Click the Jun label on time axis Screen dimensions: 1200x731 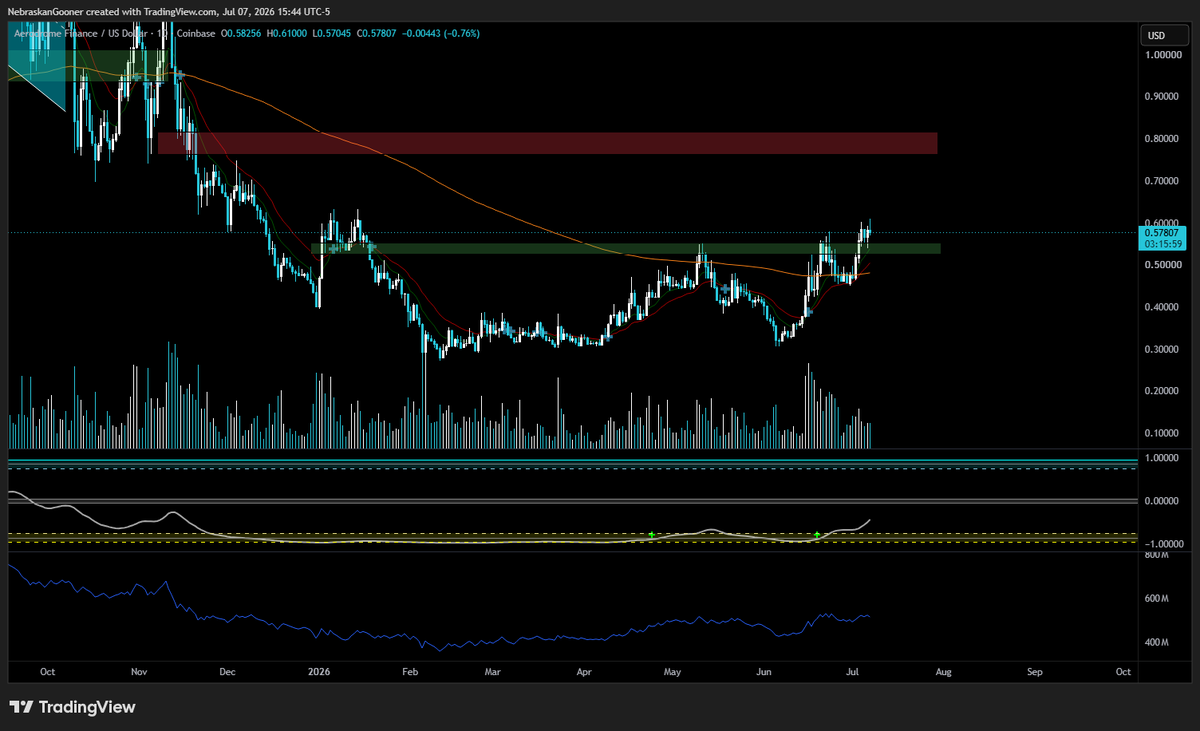764,672
